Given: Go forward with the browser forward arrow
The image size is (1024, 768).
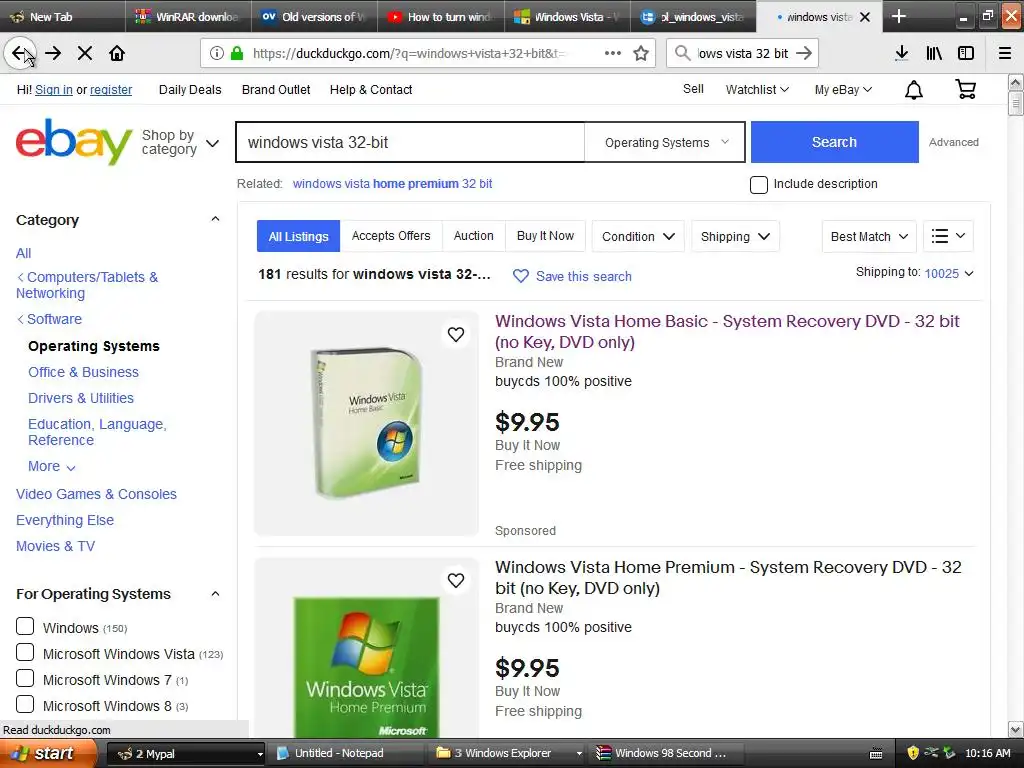Looking at the screenshot, I should [x=53, y=54].
